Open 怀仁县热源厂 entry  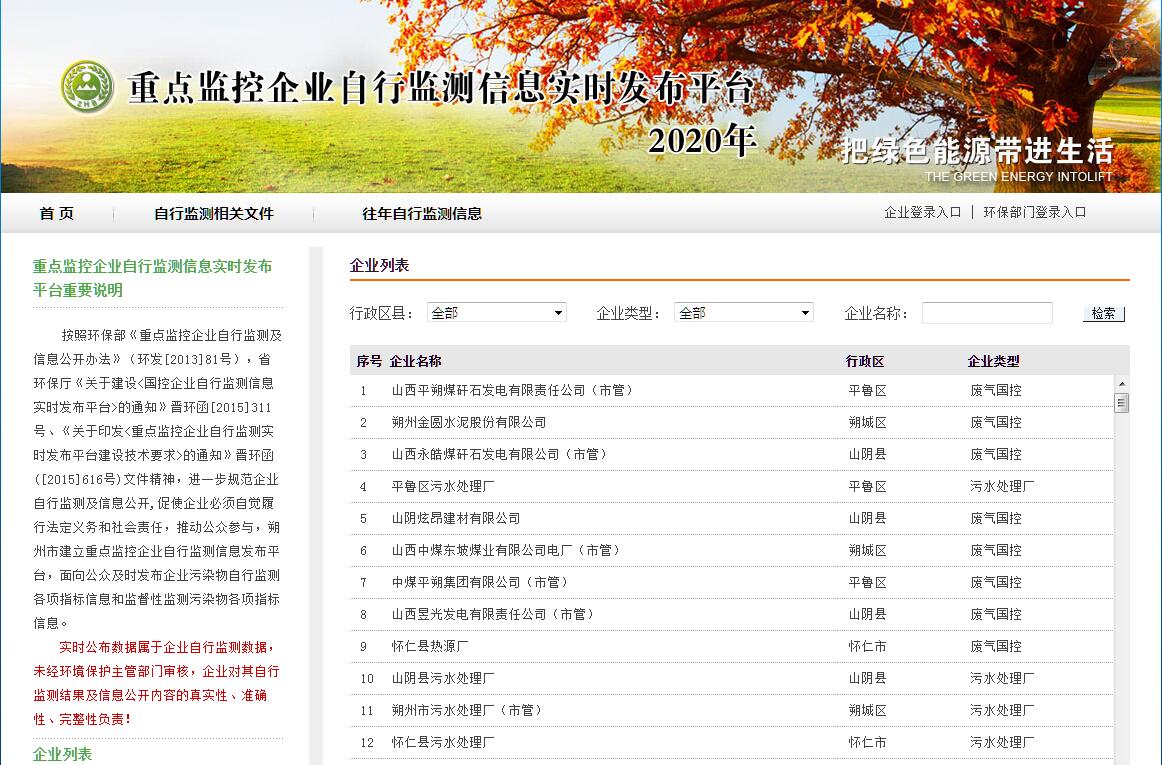(430, 646)
